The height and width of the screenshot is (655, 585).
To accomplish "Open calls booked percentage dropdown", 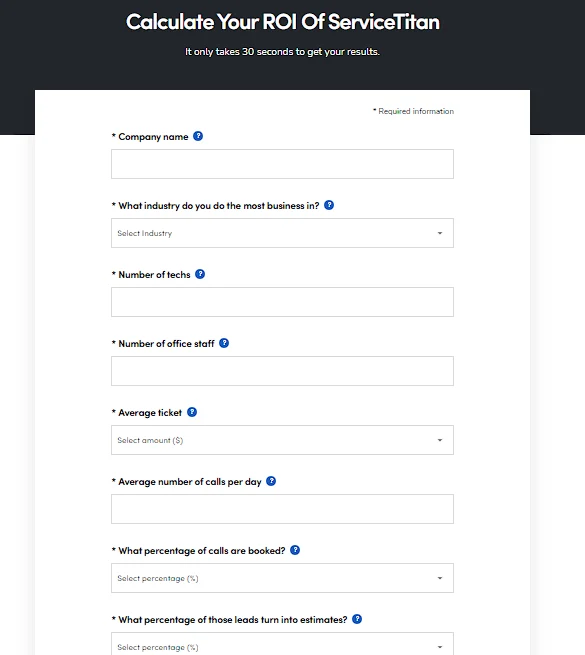I will pyautogui.click(x=282, y=578).
